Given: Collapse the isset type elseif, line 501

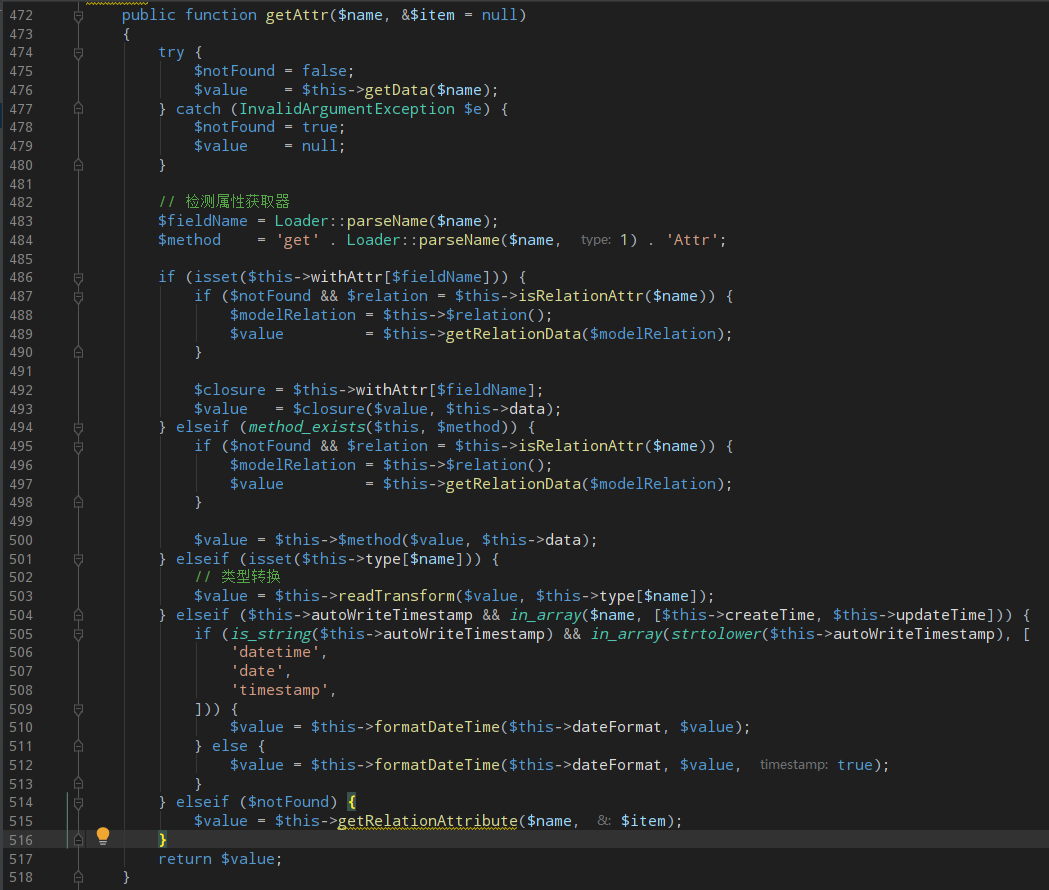Looking at the screenshot, I should pyautogui.click(x=78, y=559).
